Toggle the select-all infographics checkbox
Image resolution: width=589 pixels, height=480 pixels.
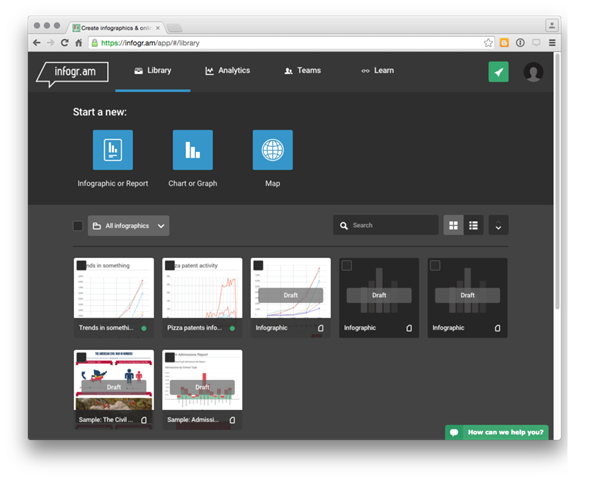(78, 226)
